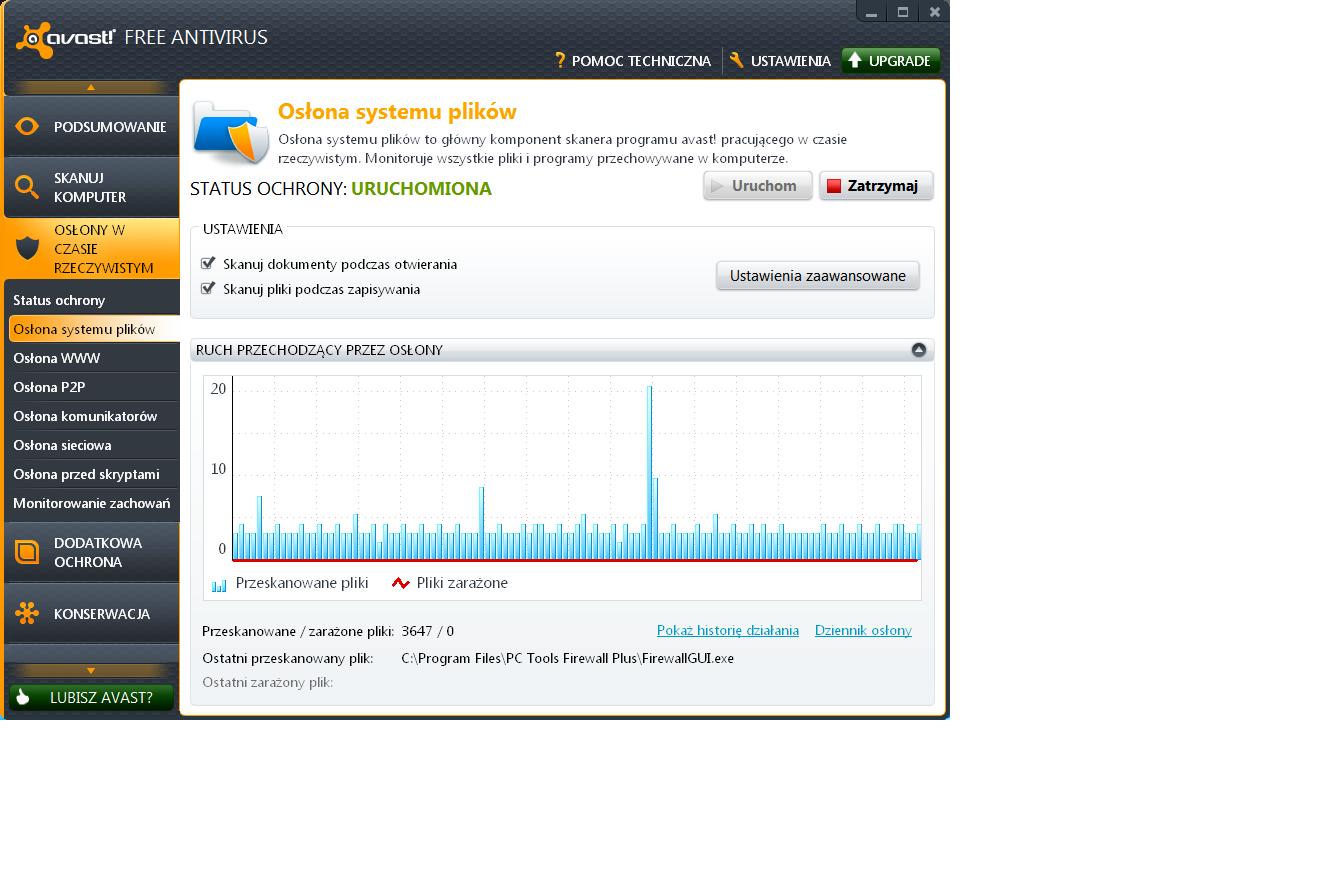1323x890 pixels.
Task: Collapse the Ruch przechodzący przez osłony panel
Action: (918, 349)
